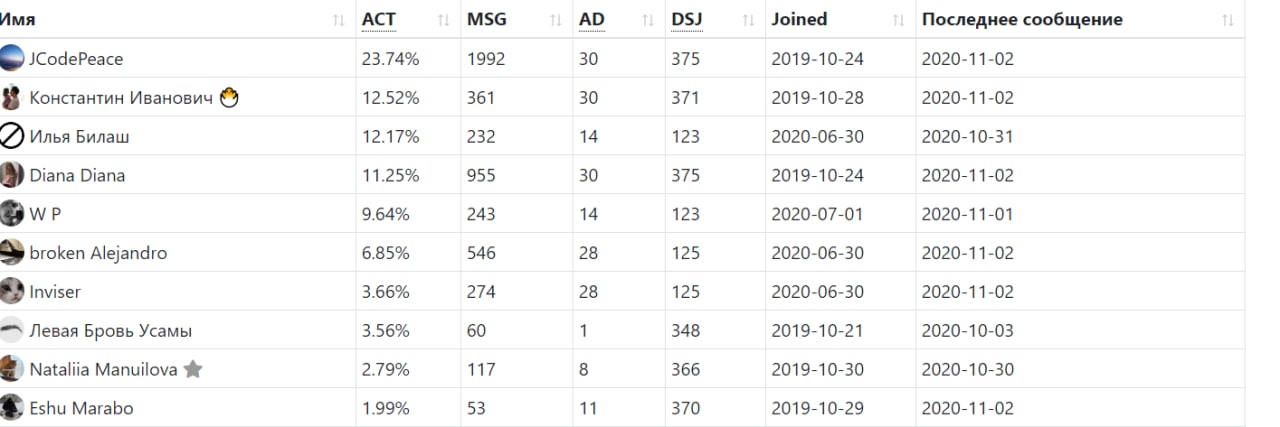This screenshot has height=427, width=1280.
Task: Sort by Последнее сообщение column arrows
Action: (1227, 20)
